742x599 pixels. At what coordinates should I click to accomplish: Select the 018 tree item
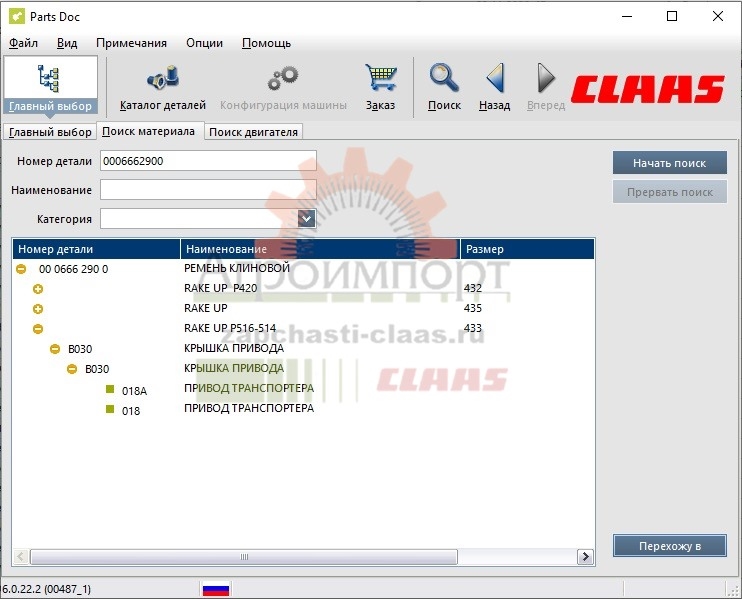tap(131, 411)
